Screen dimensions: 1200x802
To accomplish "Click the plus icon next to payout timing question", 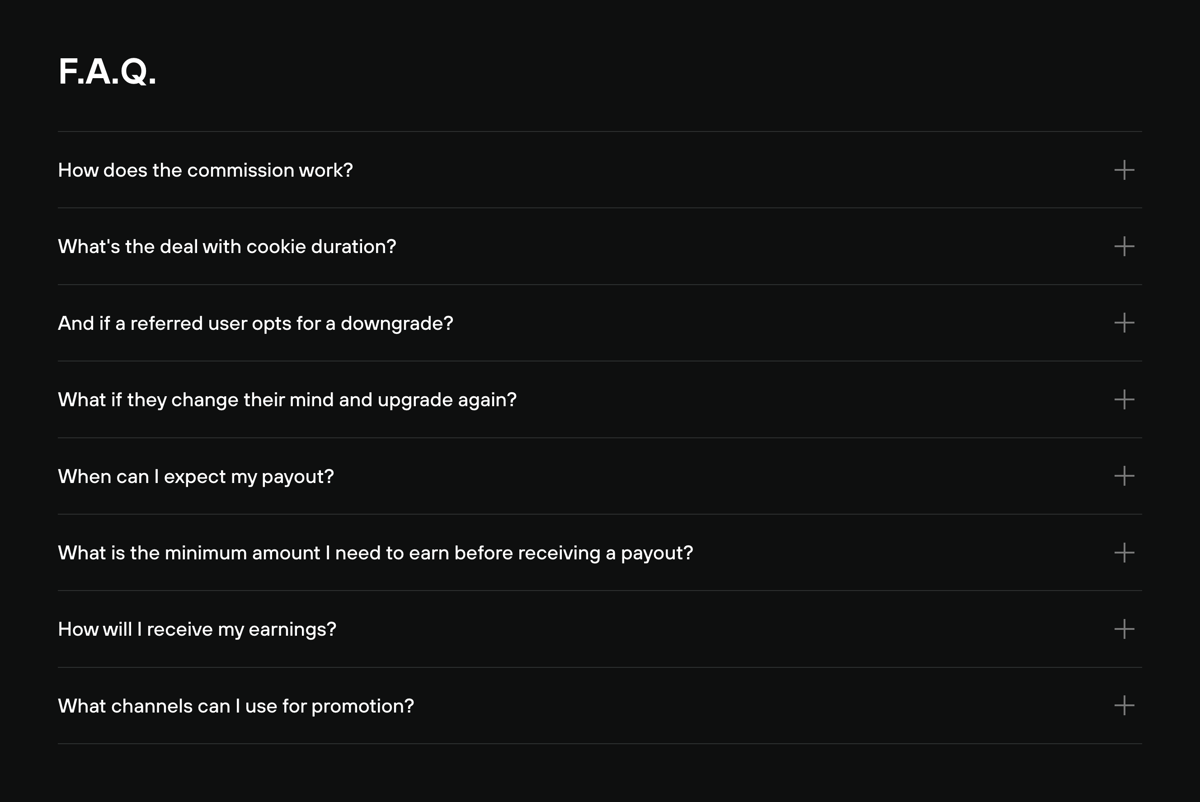I will coord(1123,476).
